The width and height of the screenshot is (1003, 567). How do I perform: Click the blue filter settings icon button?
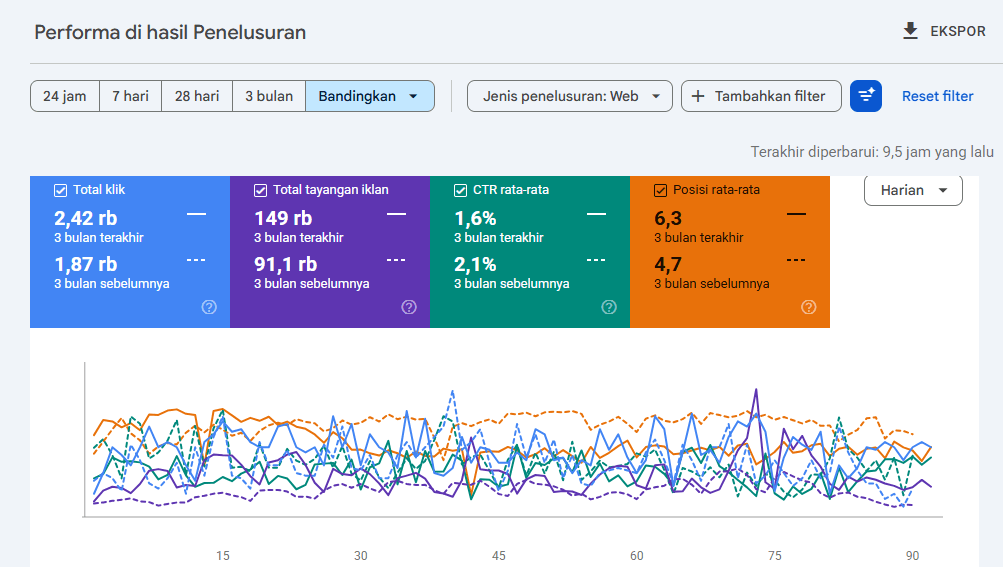pos(866,96)
